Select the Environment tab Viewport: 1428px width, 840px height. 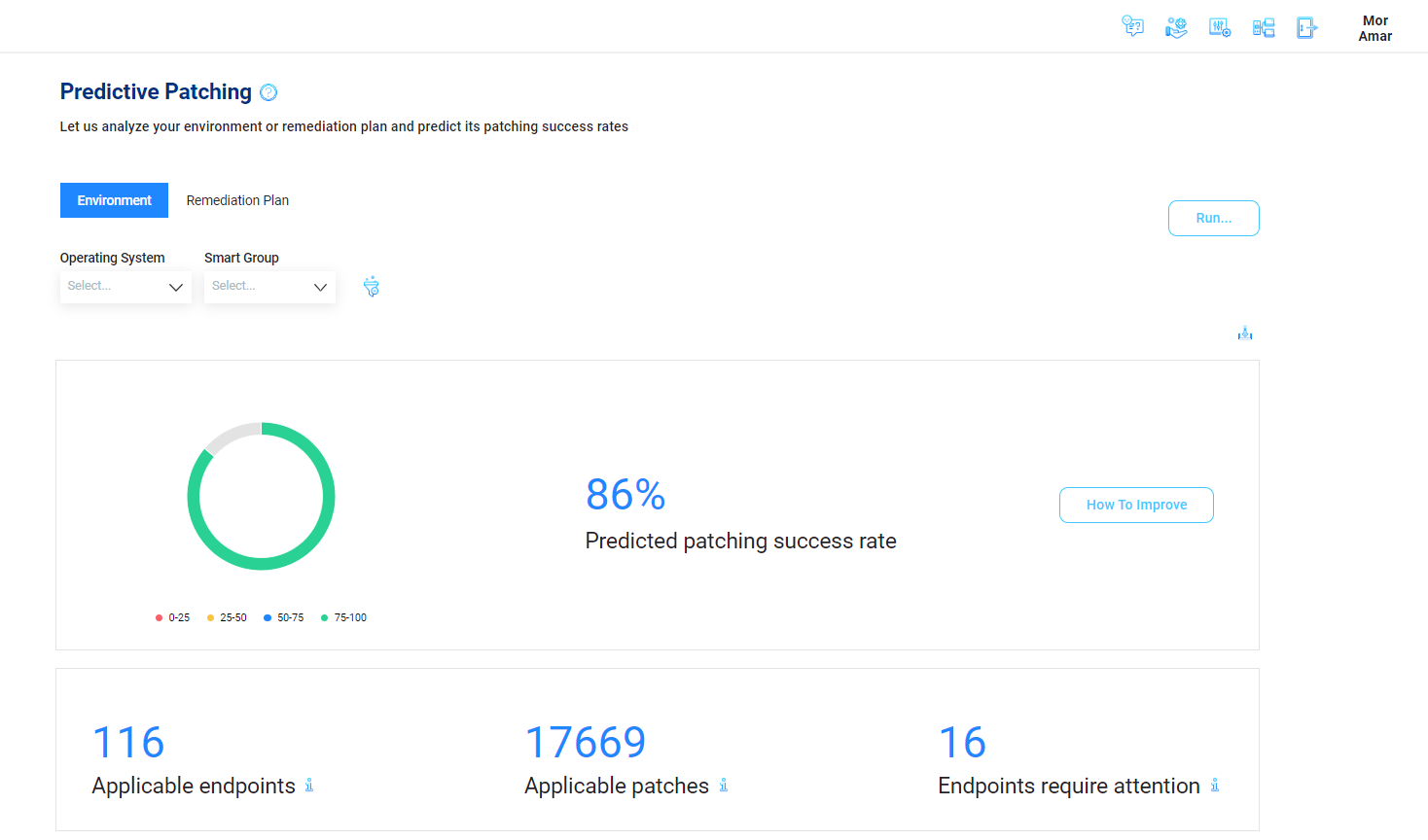pyautogui.click(x=114, y=200)
